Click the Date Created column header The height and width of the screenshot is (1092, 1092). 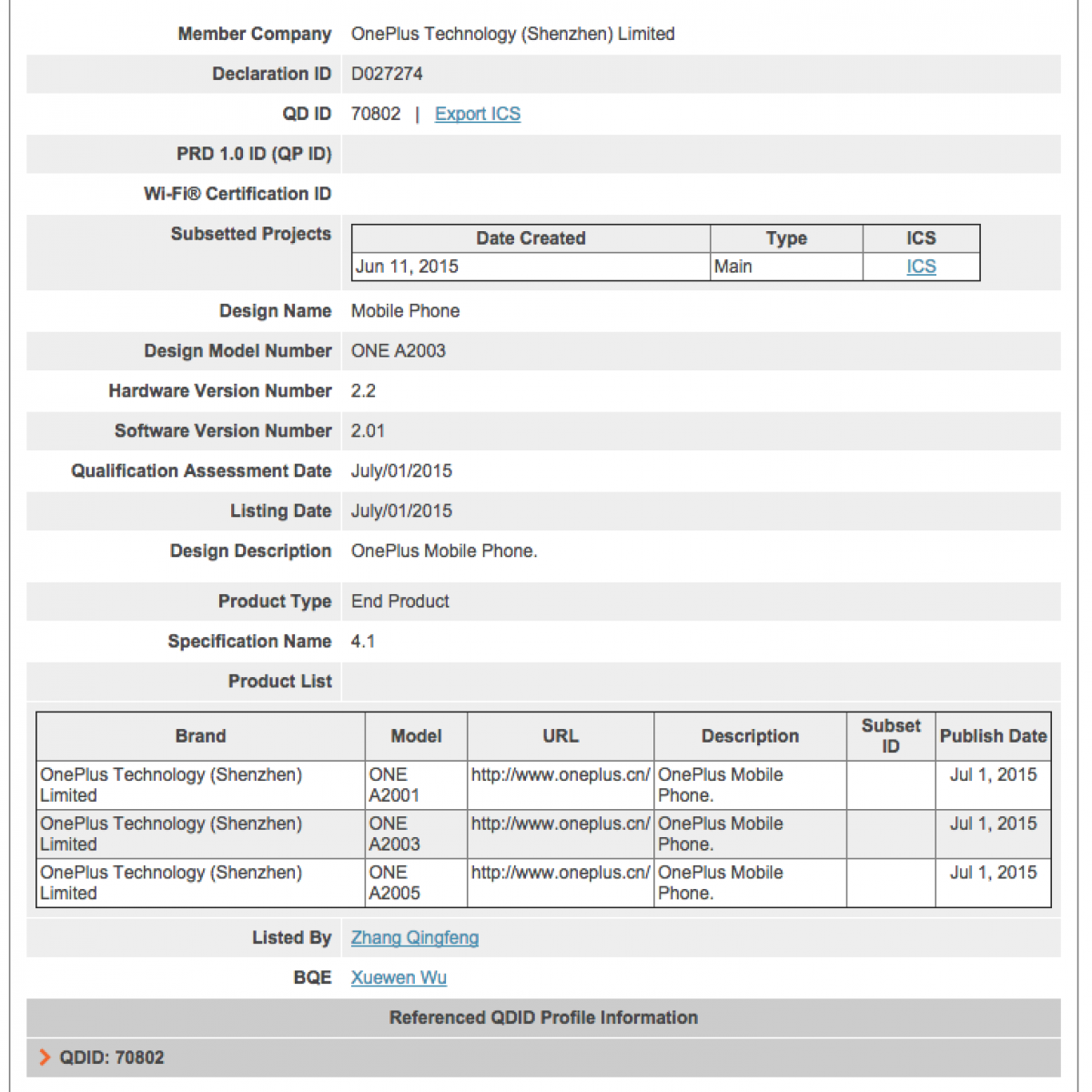[x=531, y=238]
